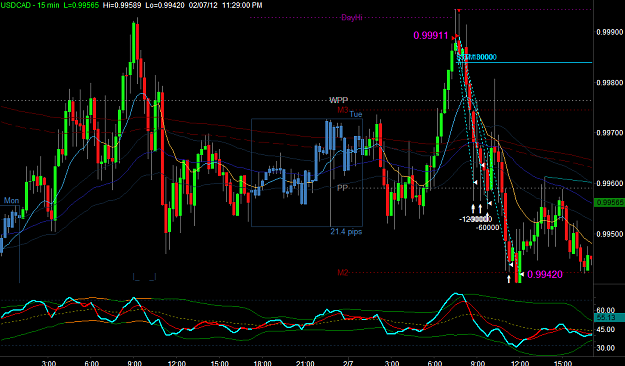Click 0.99600 on the price axis
This screenshot has width=625, height=366.
tap(609, 183)
